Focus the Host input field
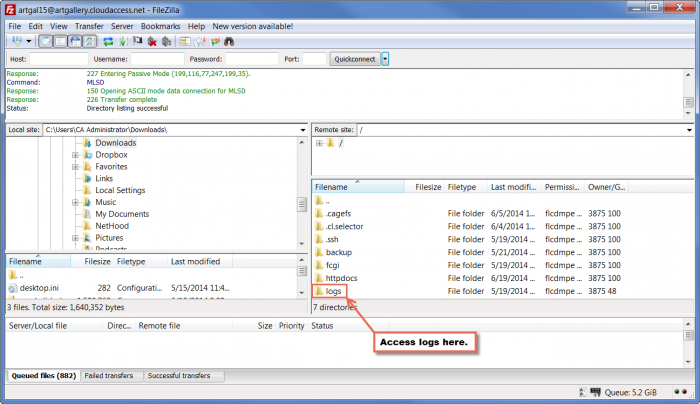Screen dimensions: 700x404 tap(58, 59)
